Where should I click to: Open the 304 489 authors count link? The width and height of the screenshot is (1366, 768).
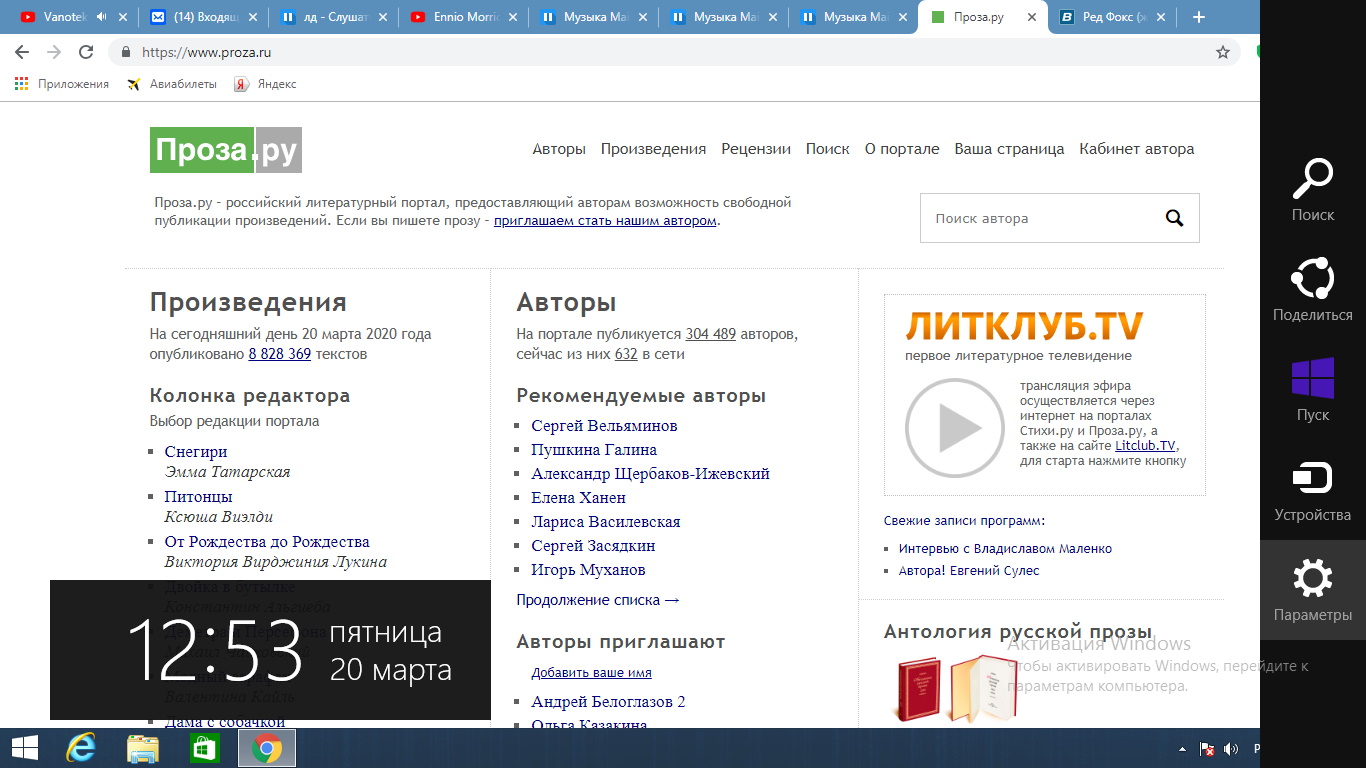tap(711, 334)
